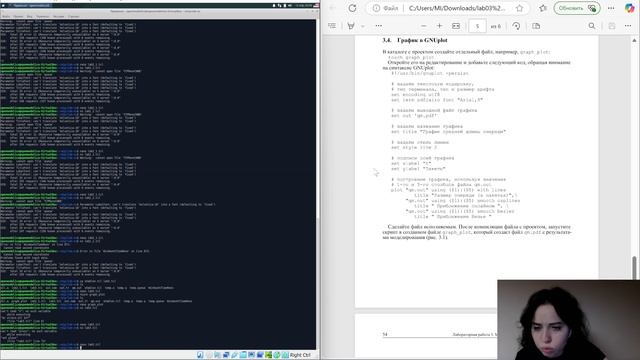The height and width of the screenshot is (360, 640).
Task: Reload the PDF page in Edge
Action: tap(352, 8)
